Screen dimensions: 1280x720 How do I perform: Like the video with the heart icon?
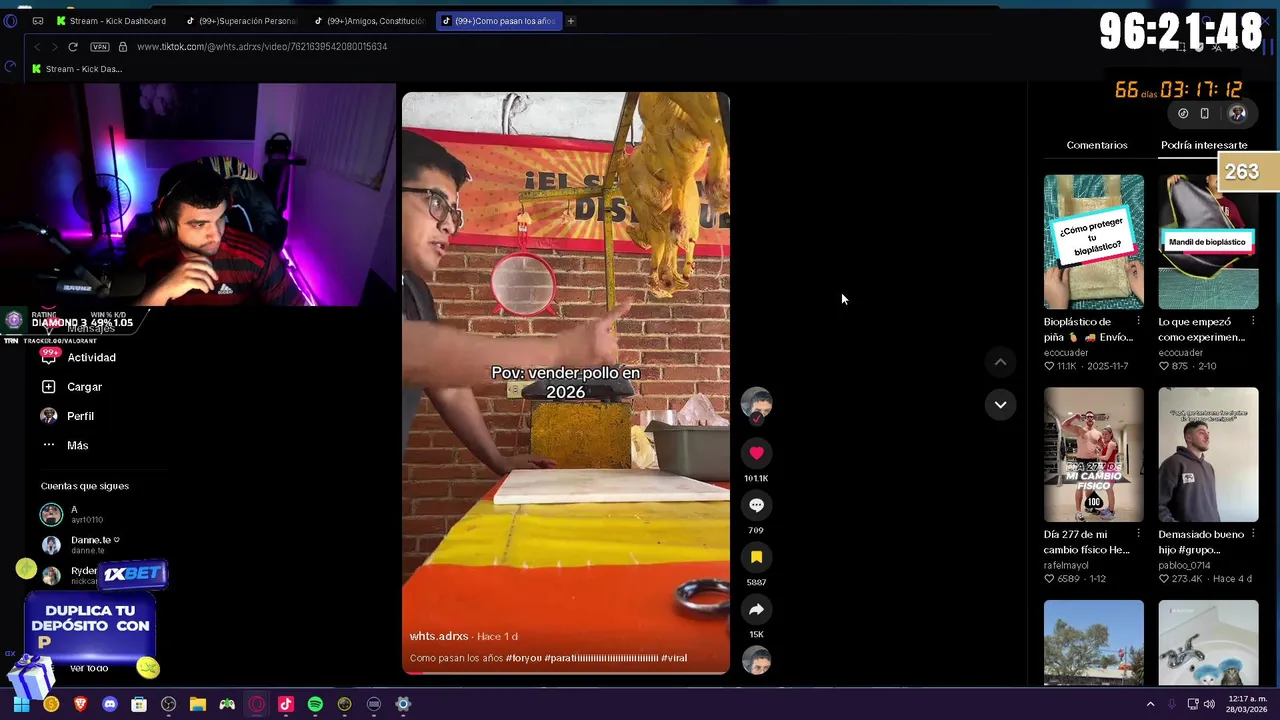[756, 453]
